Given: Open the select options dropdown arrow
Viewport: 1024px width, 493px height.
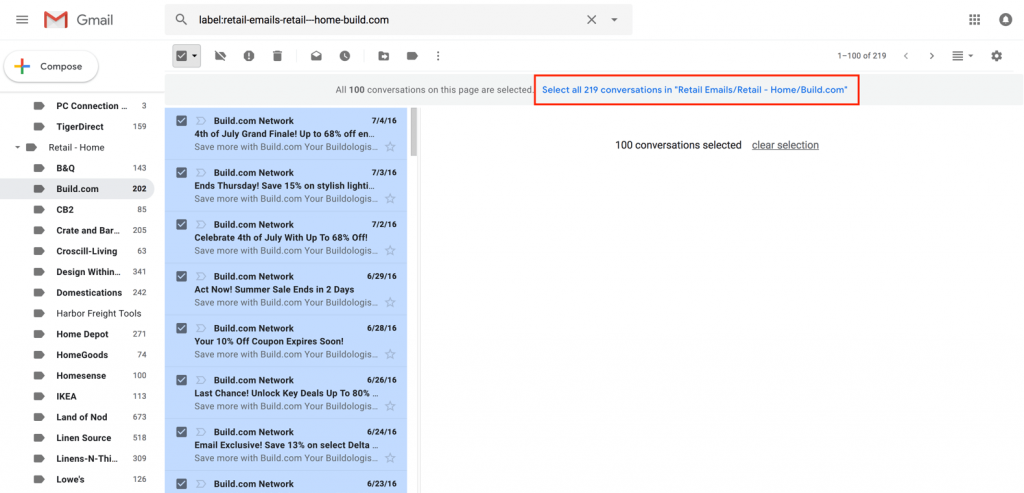Looking at the screenshot, I should point(195,56).
